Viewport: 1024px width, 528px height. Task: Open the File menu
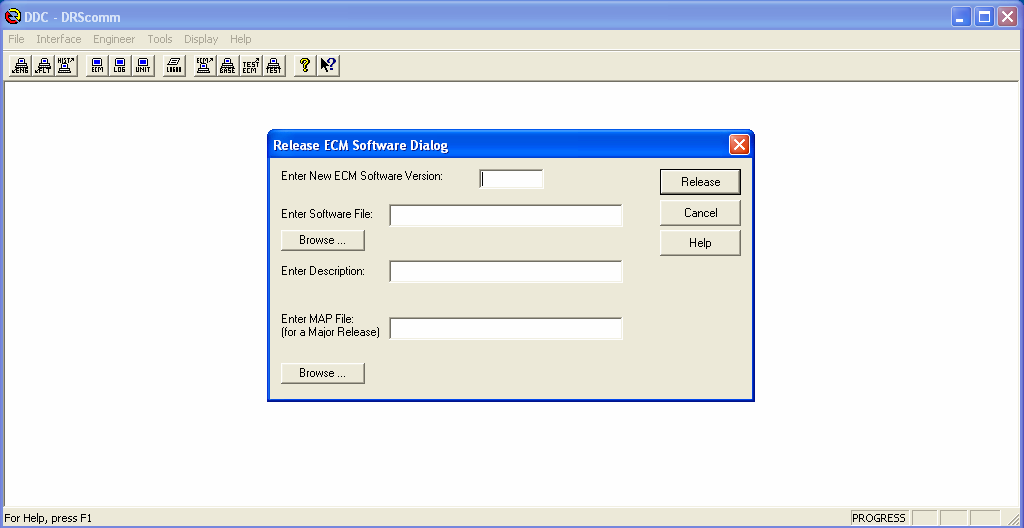click(x=16, y=39)
